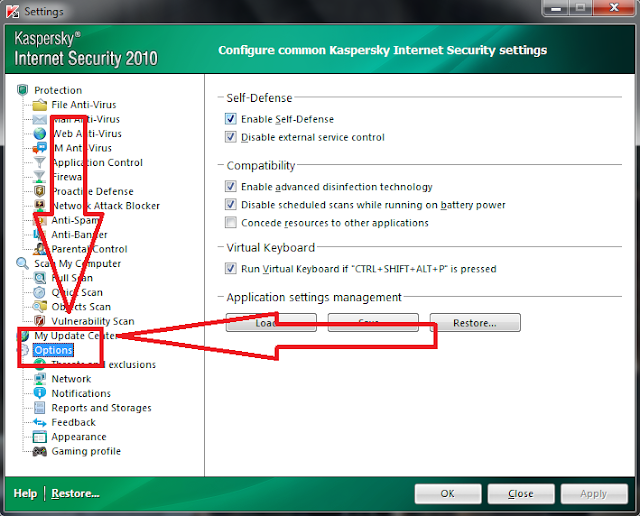Screen dimensions: 640x516
Task: Click the Kaspersky logo in title bar
Action: click(13, 11)
